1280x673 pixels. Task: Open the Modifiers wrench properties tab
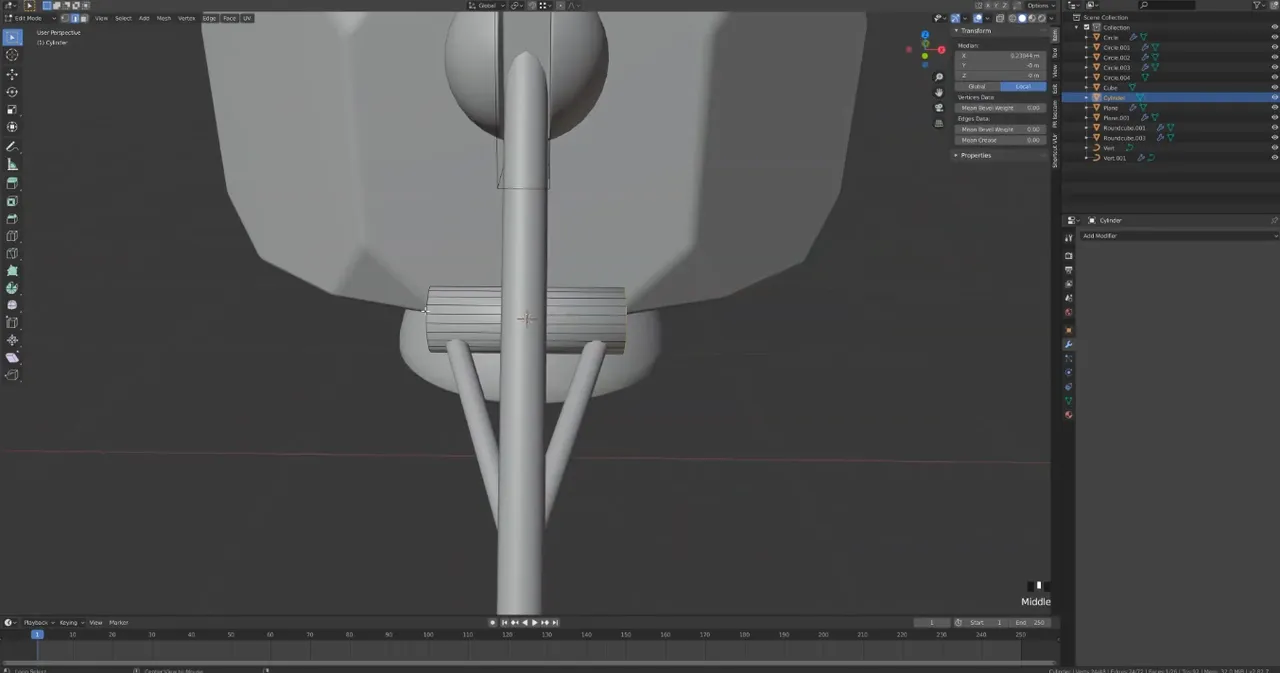coord(1069,344)
